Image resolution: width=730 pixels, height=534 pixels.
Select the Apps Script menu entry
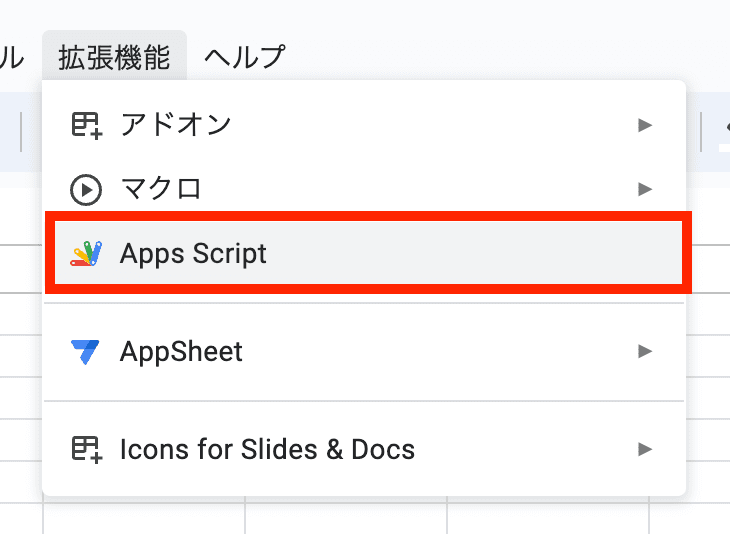tap(193, 253)
